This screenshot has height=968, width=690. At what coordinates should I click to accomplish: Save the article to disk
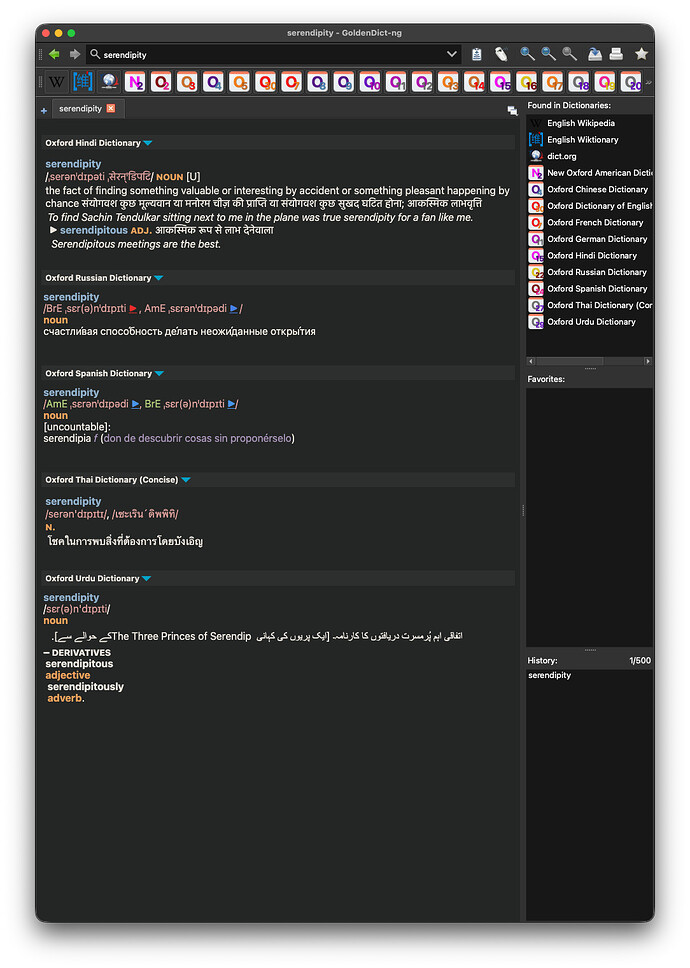point(594,54)
